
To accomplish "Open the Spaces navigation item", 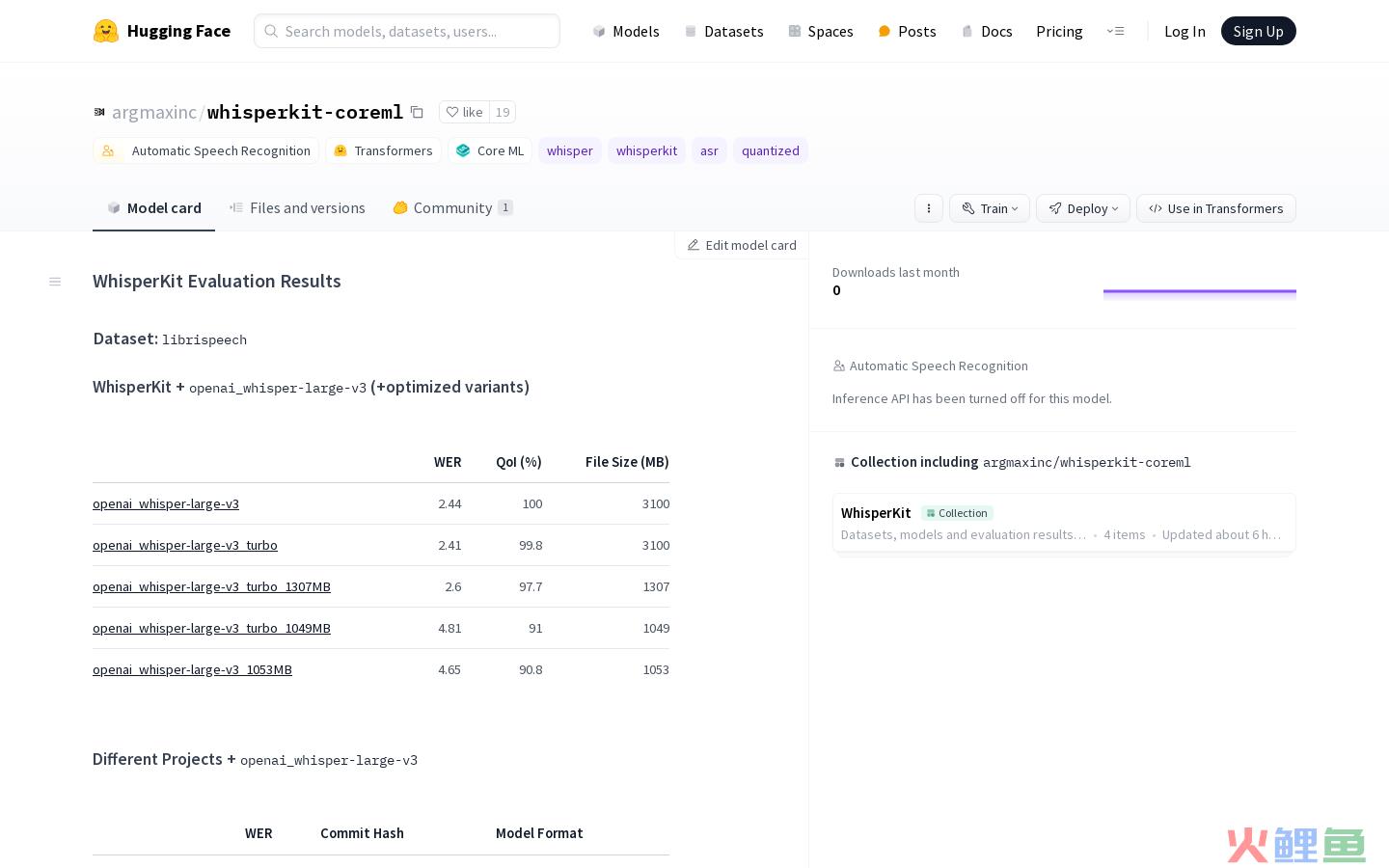I will [x=821, y=31].
